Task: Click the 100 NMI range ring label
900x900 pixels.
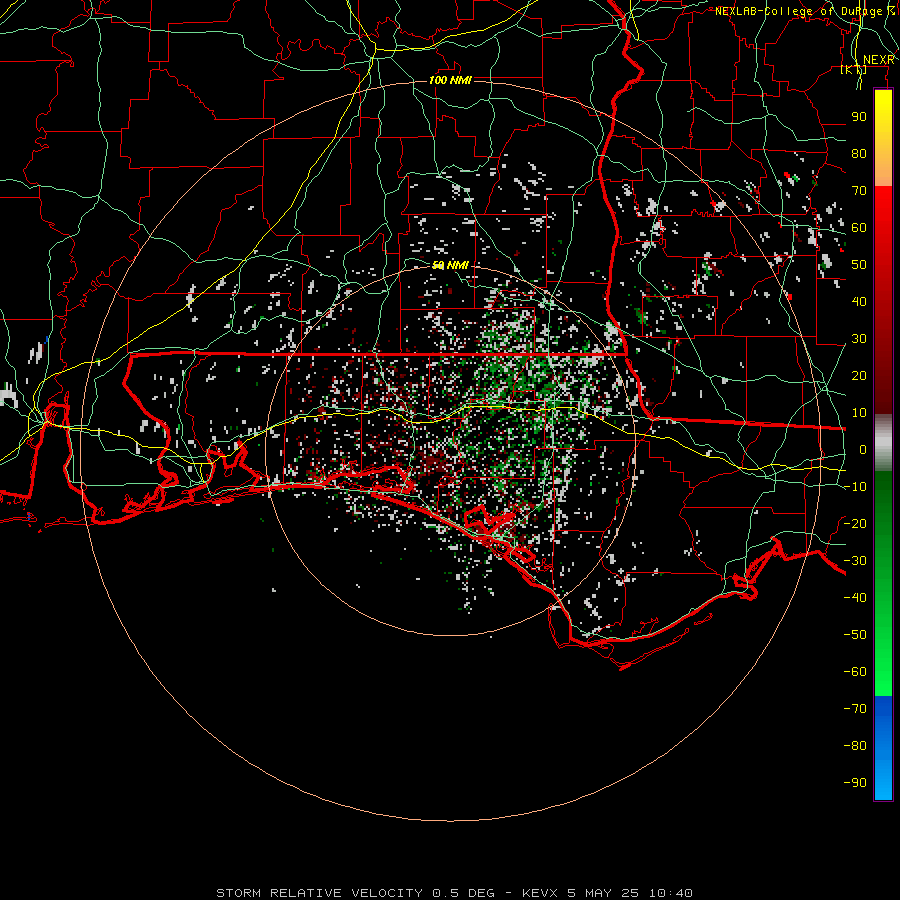Action: [x=450, y=80]
